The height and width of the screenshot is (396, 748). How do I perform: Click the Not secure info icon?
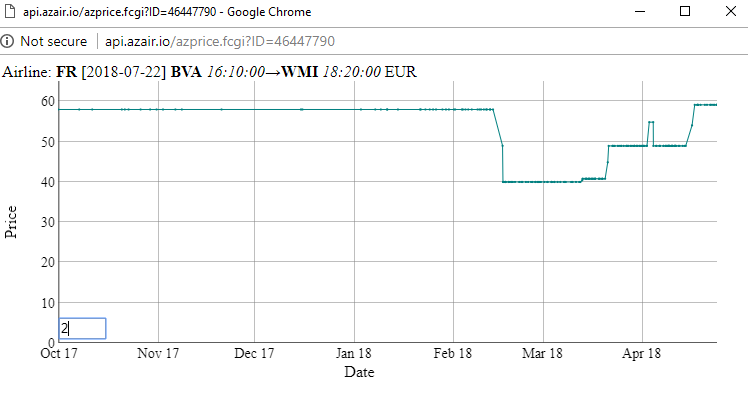pyautogui.click(x=7, y=41)
